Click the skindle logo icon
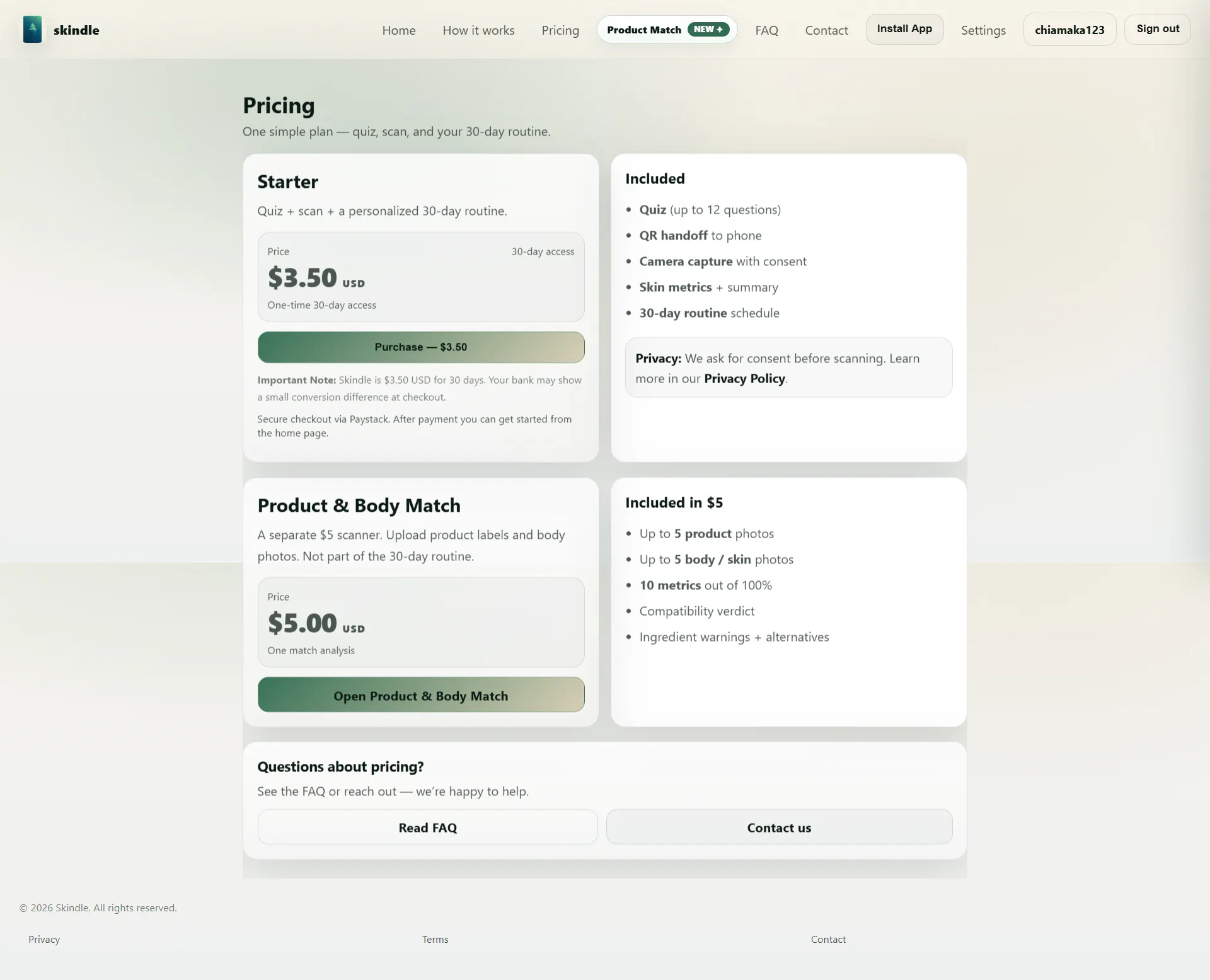 click(32, 30)
